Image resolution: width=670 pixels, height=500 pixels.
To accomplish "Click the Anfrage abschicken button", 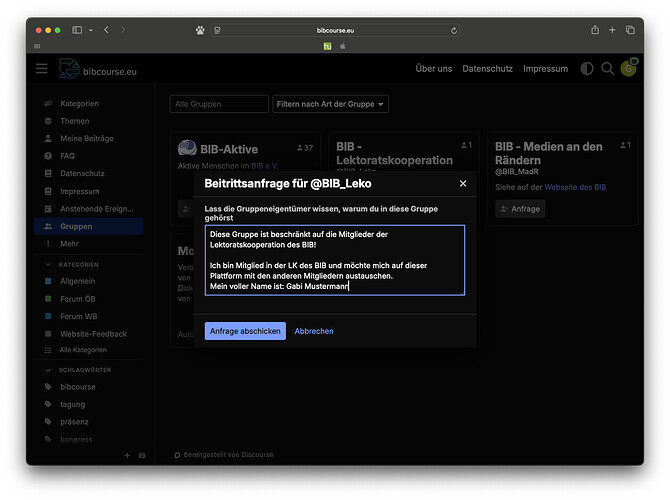I will 245,331.
